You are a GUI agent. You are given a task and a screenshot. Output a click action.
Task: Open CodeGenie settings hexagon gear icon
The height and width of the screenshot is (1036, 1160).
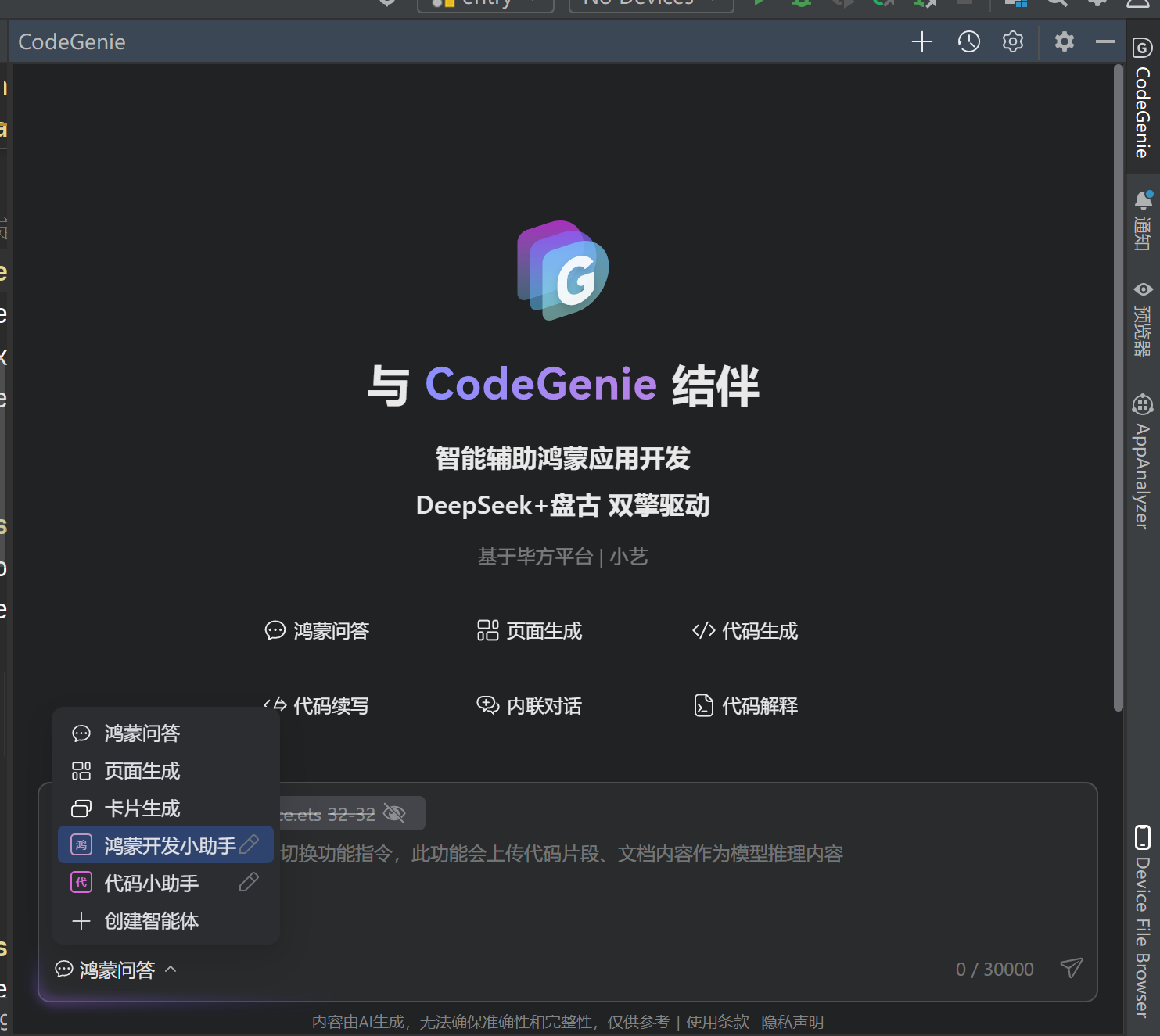tap(1013, 41)
